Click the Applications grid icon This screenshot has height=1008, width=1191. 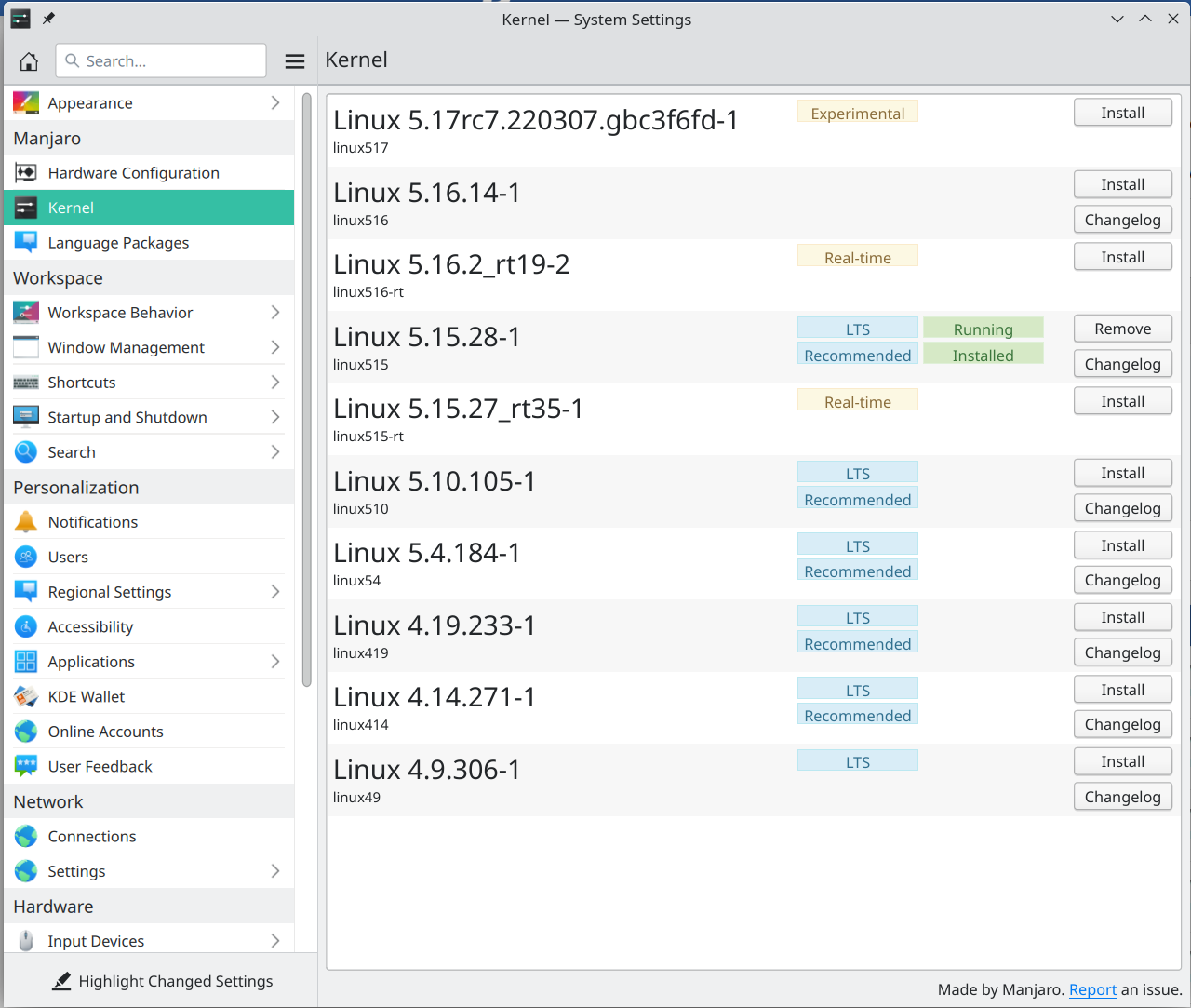pos(26,662)
